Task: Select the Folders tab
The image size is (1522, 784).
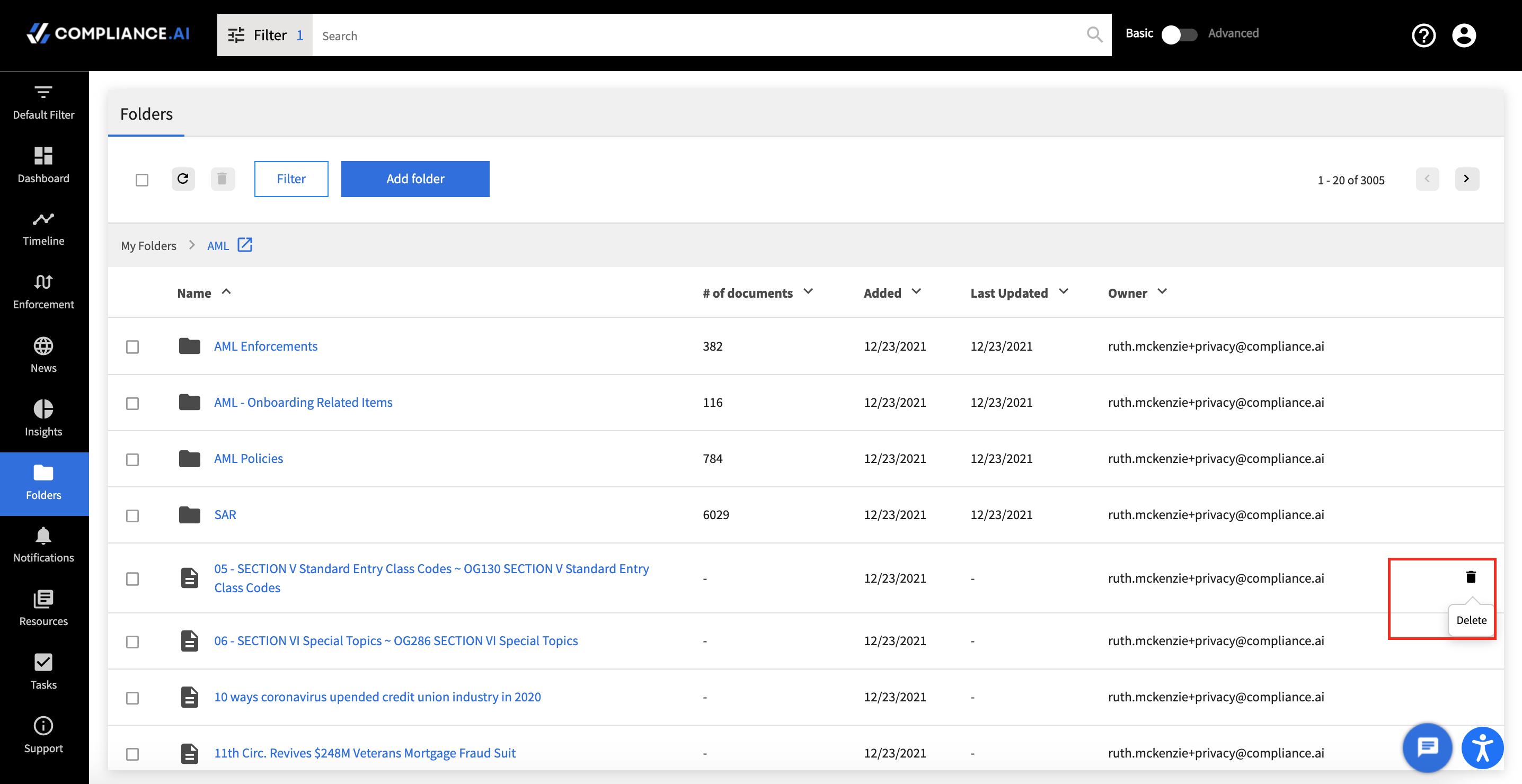Action: tap(146, 114)
